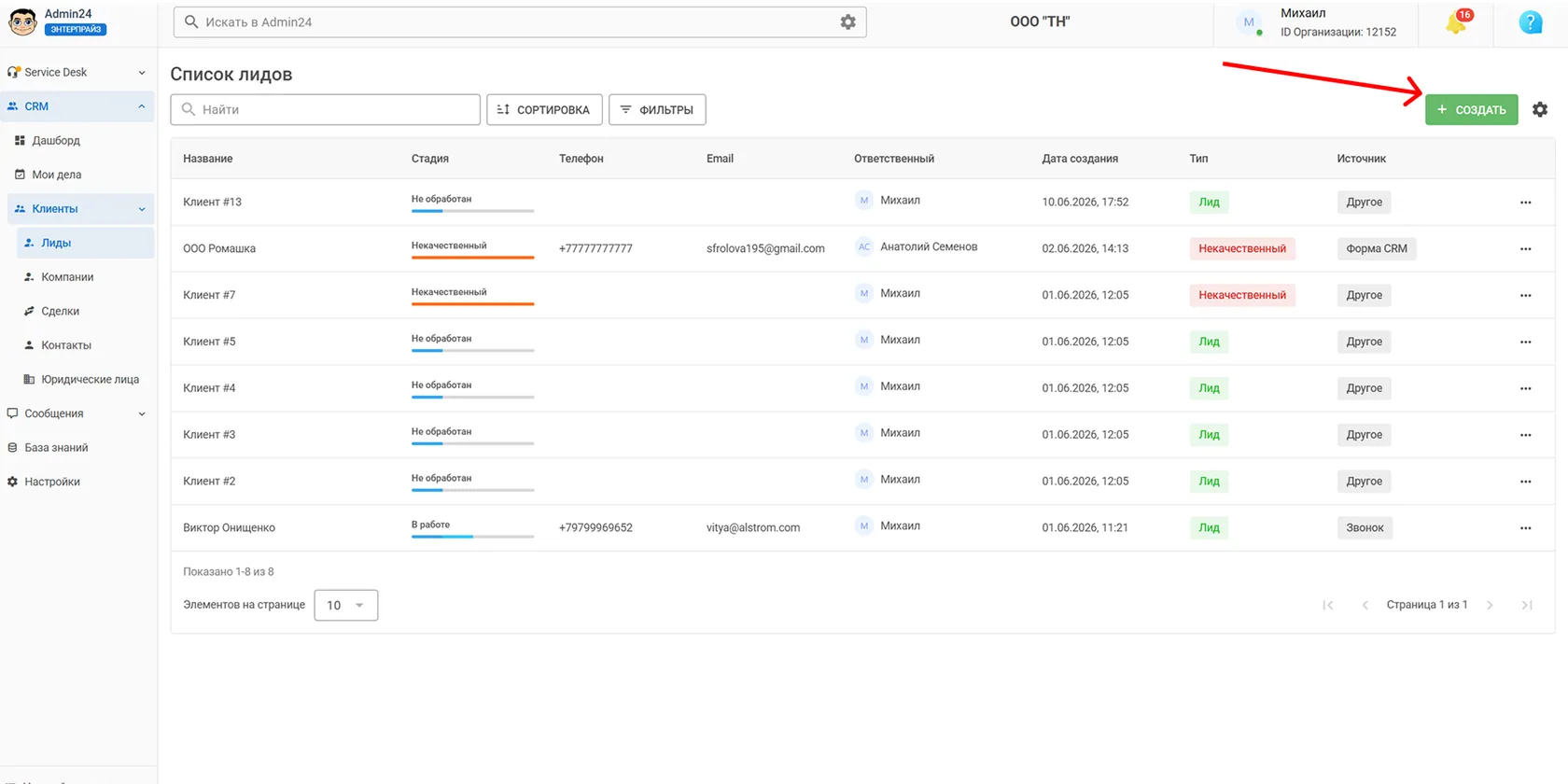1568x784 pixels.
Task: Open the items per page dropdown
Action: point(346,605)
